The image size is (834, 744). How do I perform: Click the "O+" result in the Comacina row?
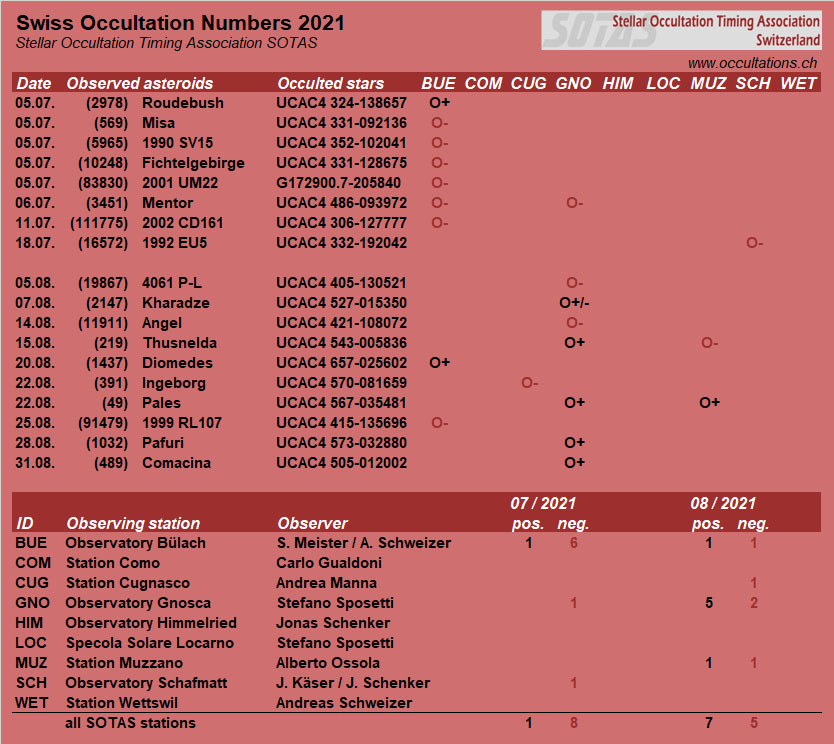click(x=574, y=463)
